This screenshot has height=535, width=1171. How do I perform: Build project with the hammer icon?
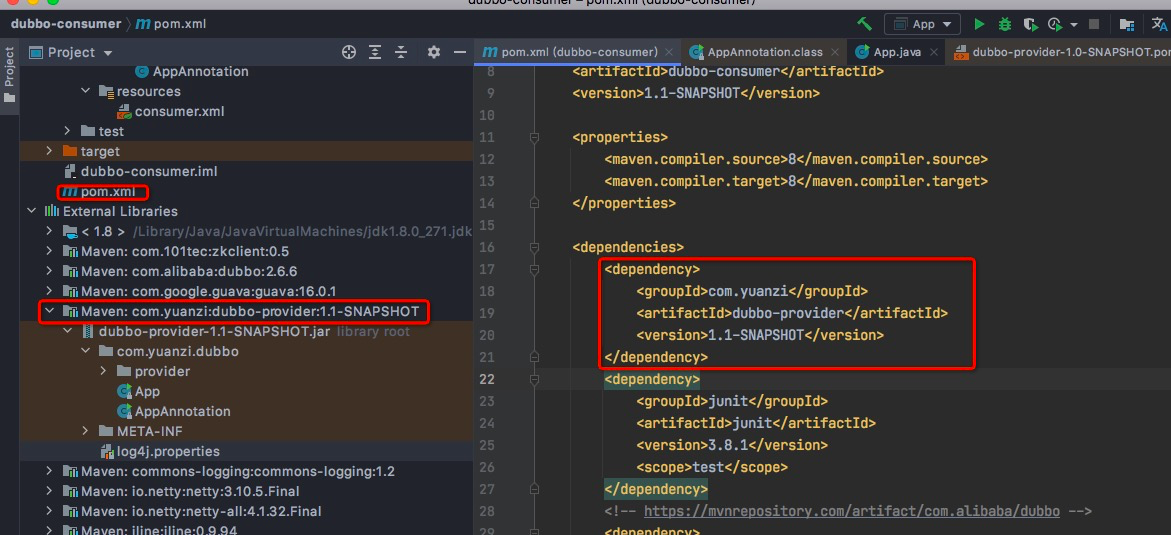pyautogui.click(x=865, y=24)
